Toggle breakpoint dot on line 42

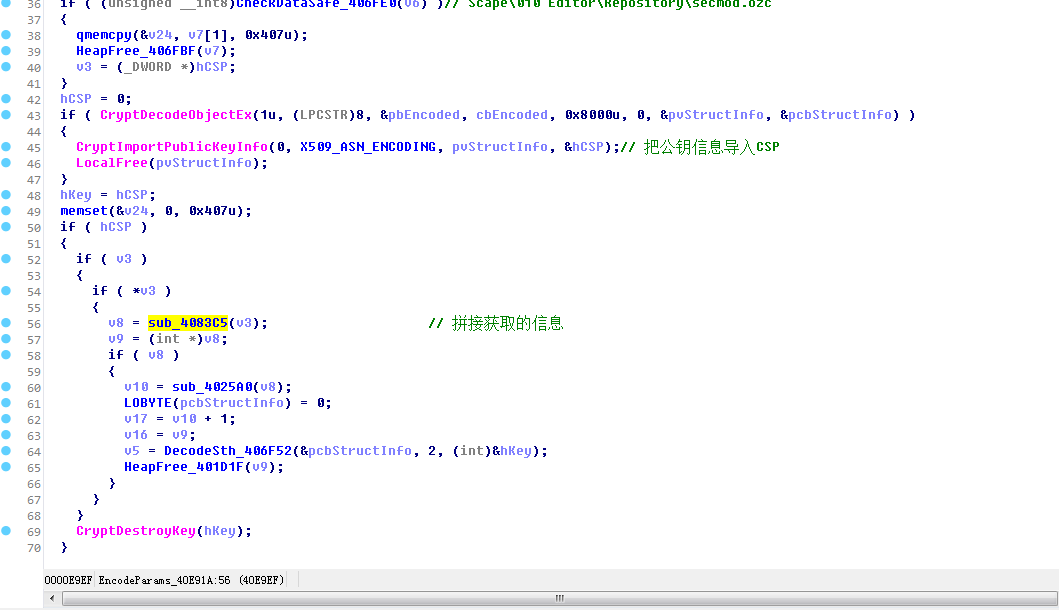click(6, 99)
